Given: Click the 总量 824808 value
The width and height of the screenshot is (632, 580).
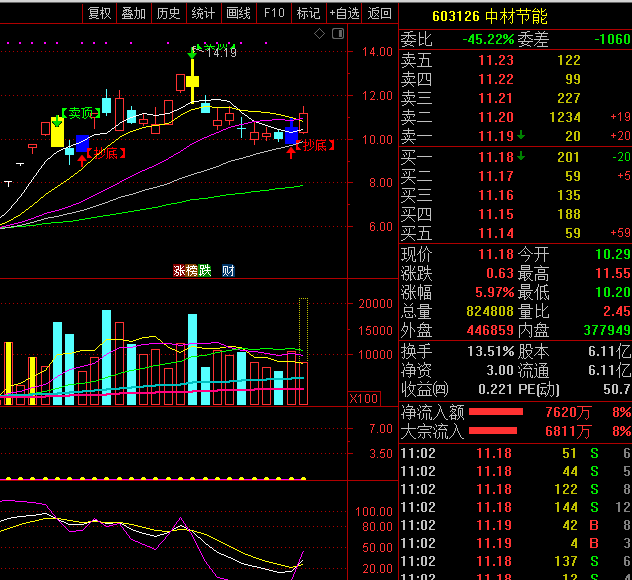Looking at the screenshot, I should tap(490, 311).
